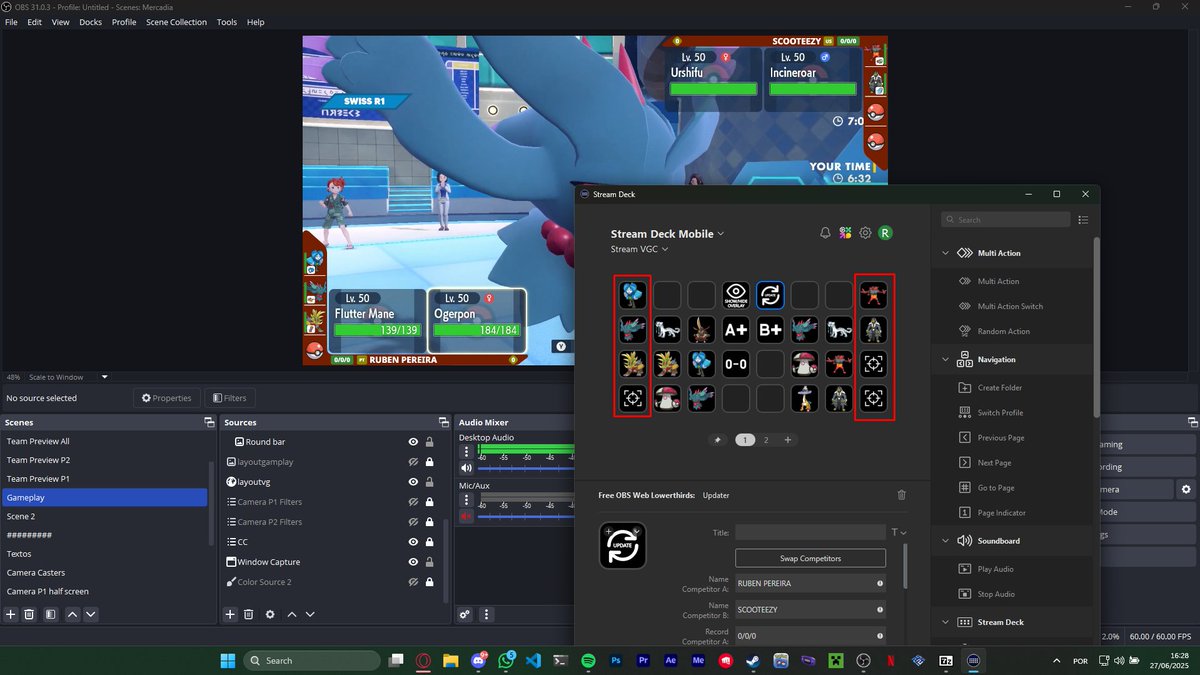
Task: Collapse the Soundboard category
Action: (946, 541)
